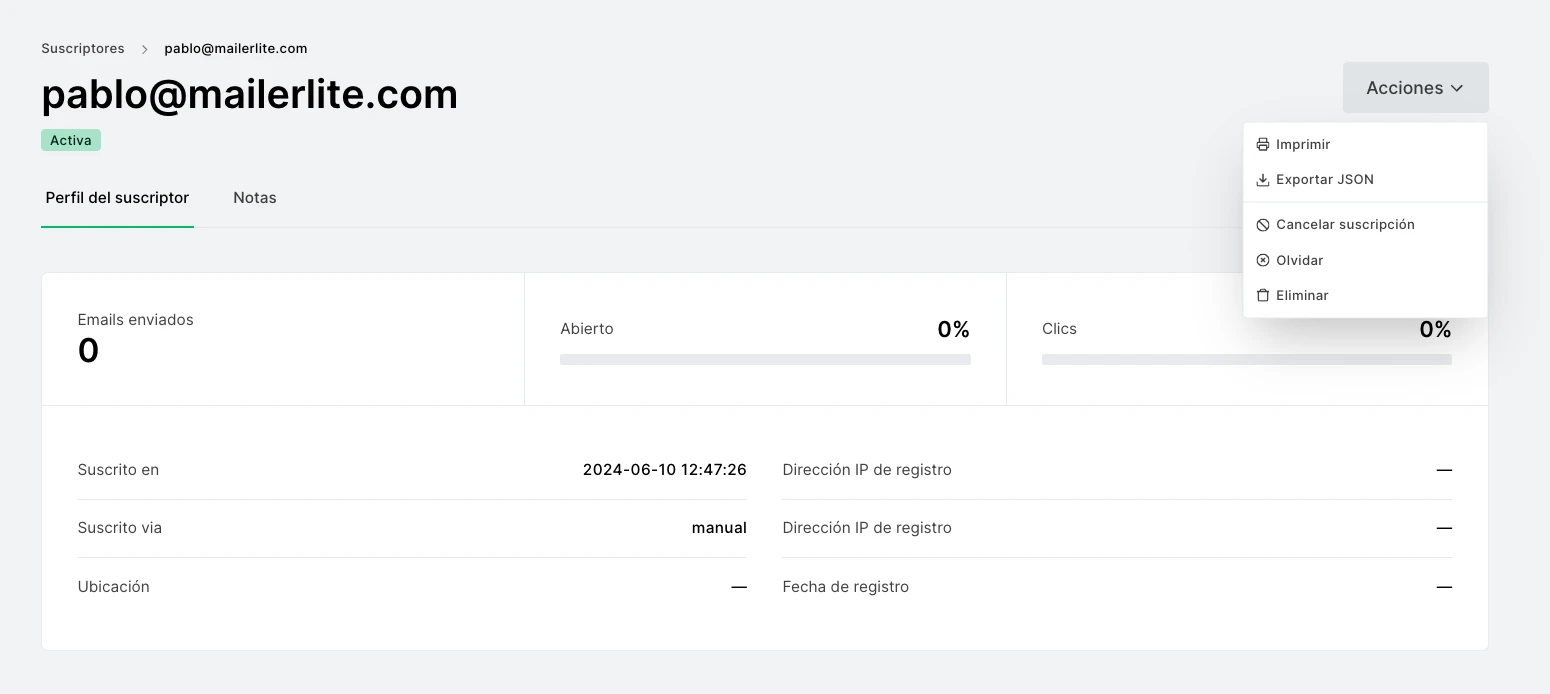
Task: Click the prohibition icon for Cancelar suscripción
Action: [x=1263, y=225]
